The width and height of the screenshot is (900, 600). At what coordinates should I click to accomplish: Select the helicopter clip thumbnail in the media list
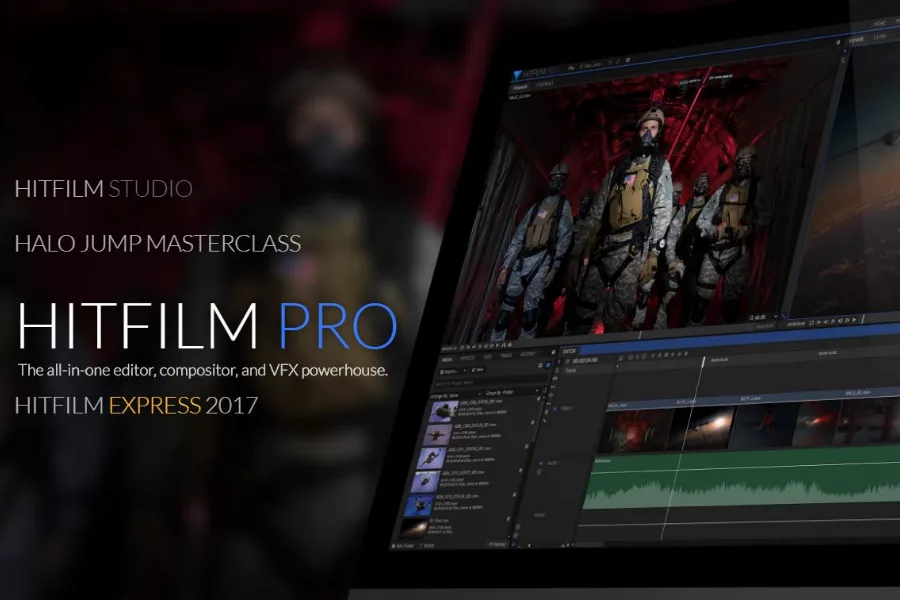coord(443,411)
